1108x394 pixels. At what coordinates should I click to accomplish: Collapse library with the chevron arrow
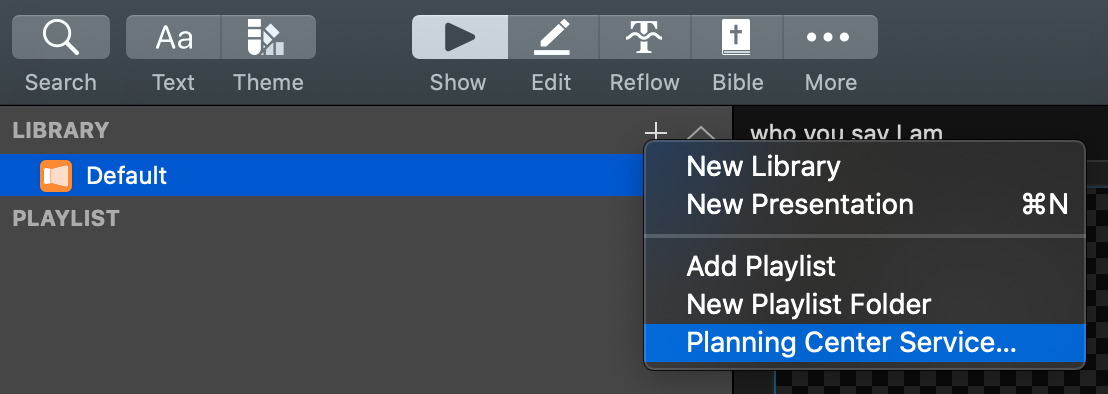click(x=700, y=133)
